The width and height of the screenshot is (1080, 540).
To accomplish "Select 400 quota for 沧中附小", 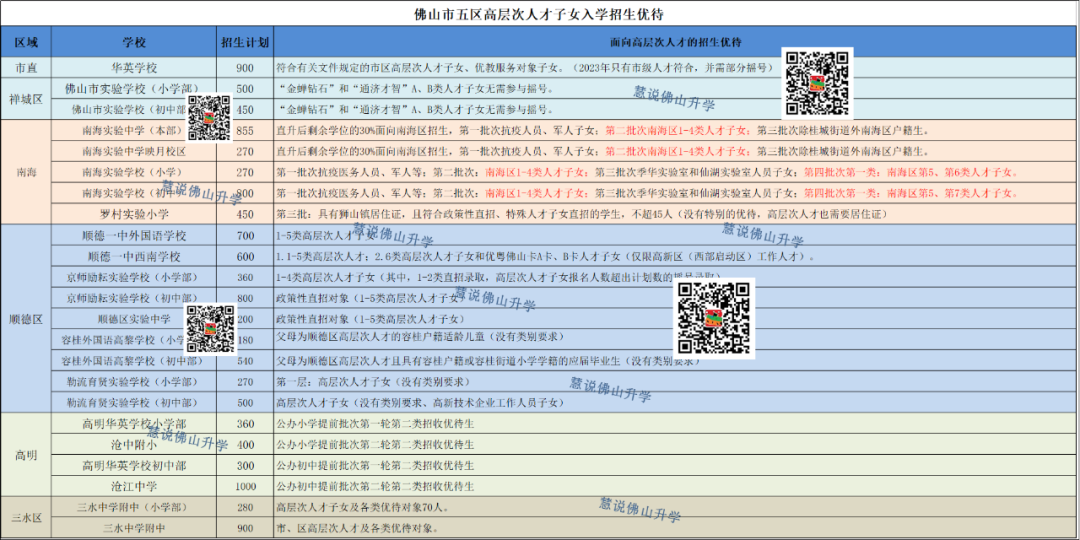I will point(245,444).
